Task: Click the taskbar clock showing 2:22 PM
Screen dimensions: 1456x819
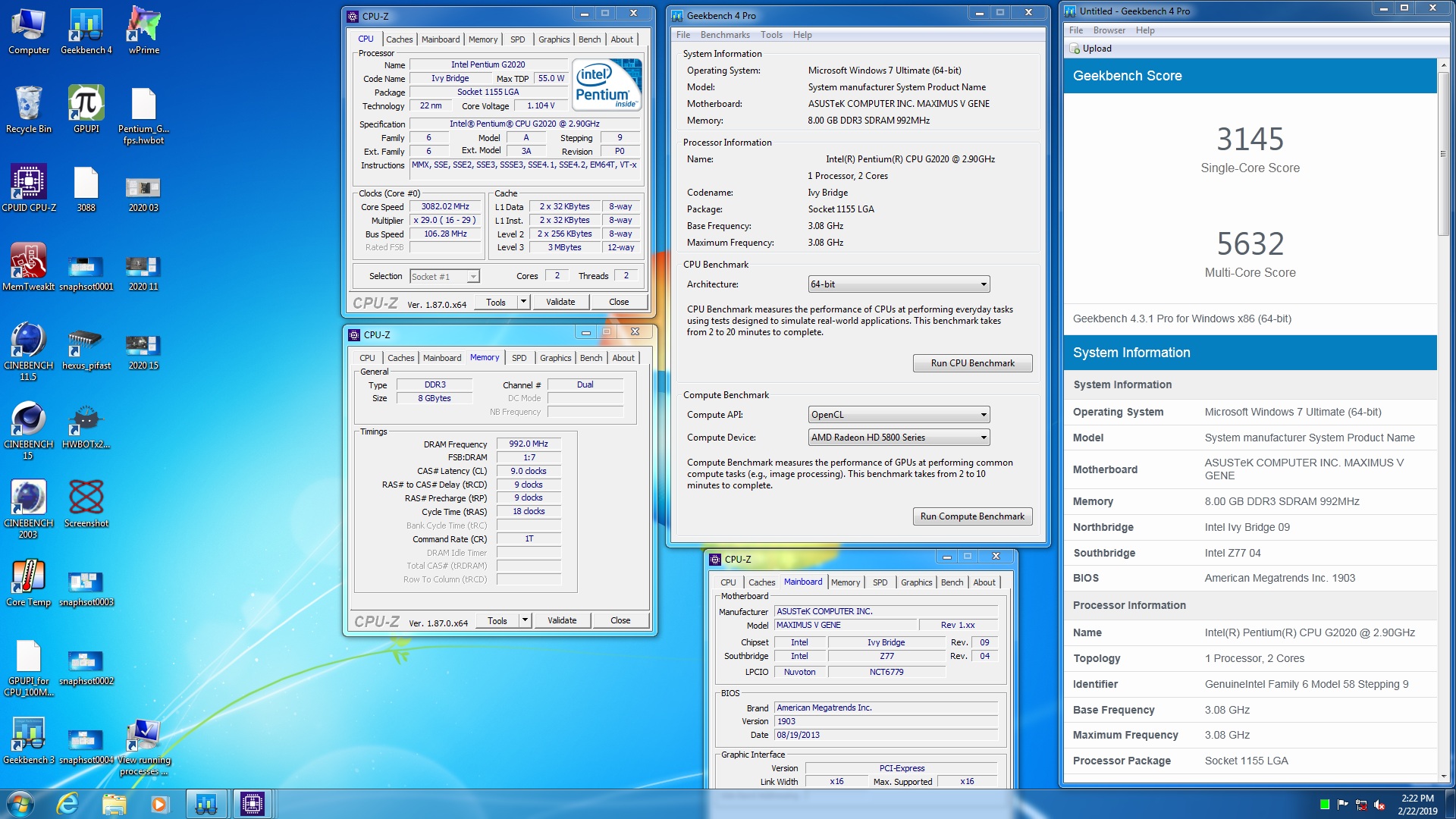Action: click(1417, 805)
